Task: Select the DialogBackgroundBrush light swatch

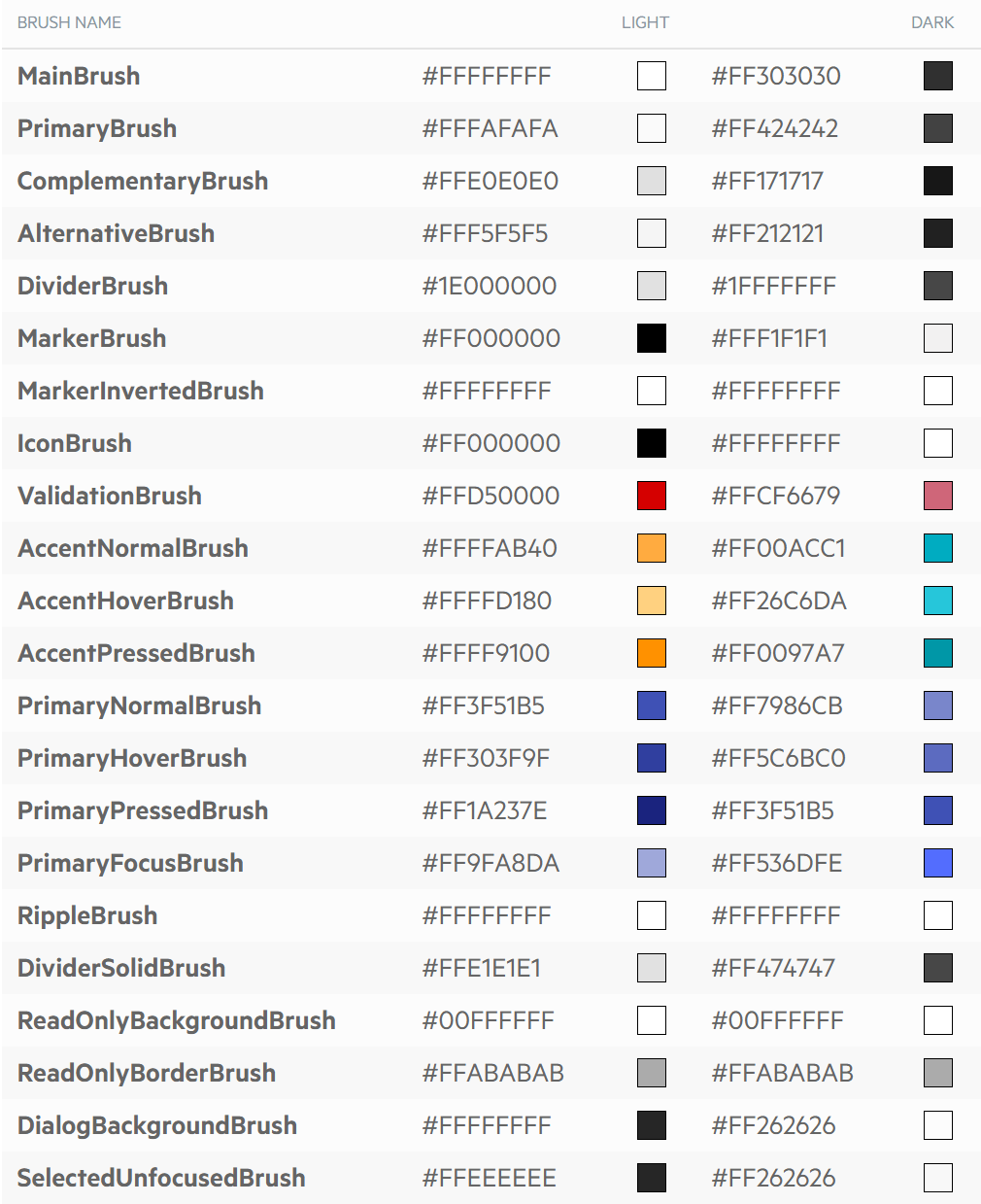Action: [x=652, y=1125]
